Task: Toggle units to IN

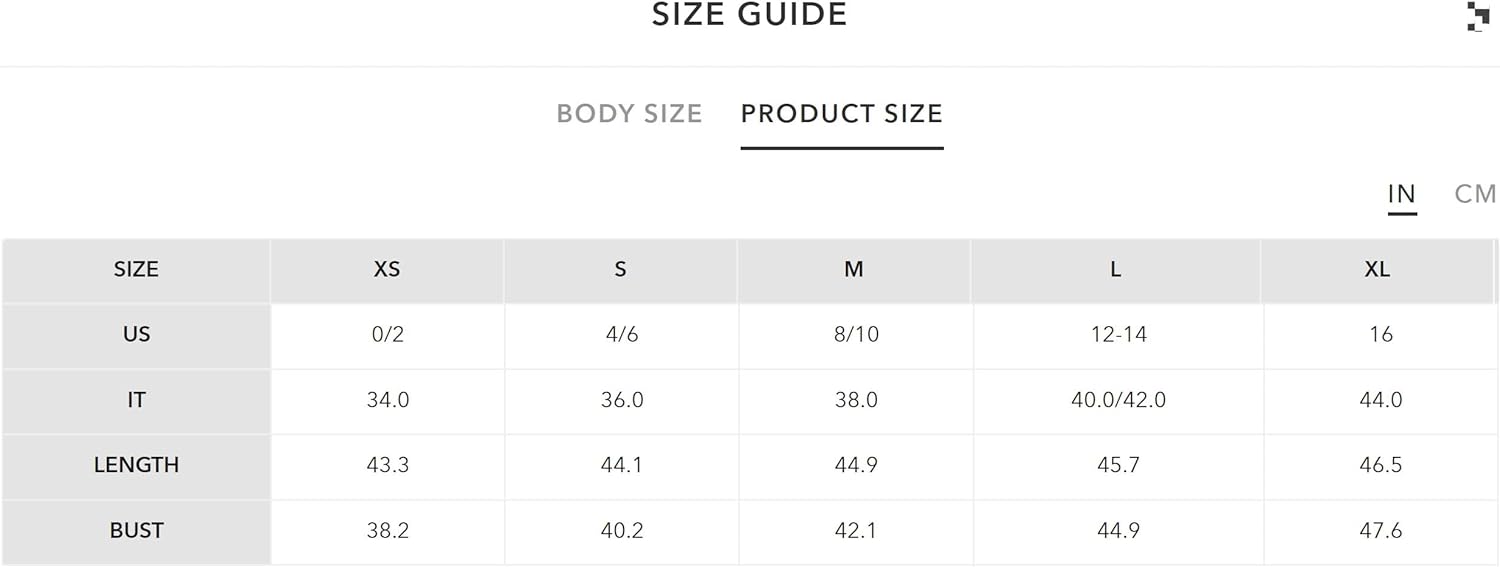Action: (x=1402, y=194)
